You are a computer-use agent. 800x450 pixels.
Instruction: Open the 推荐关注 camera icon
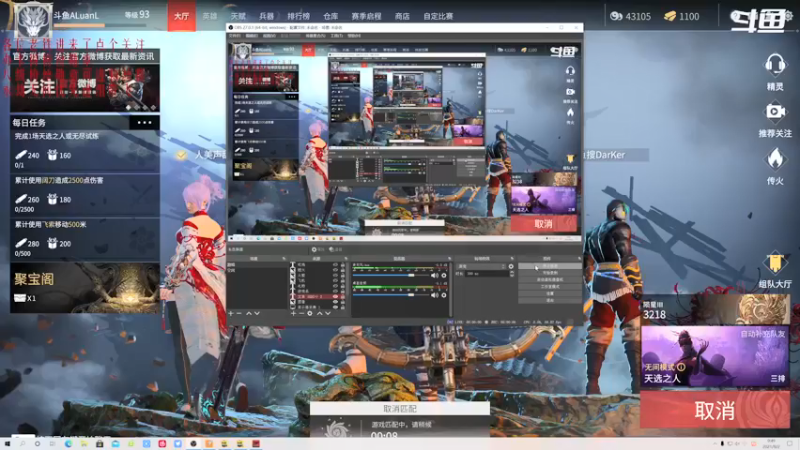click(775, 111)
